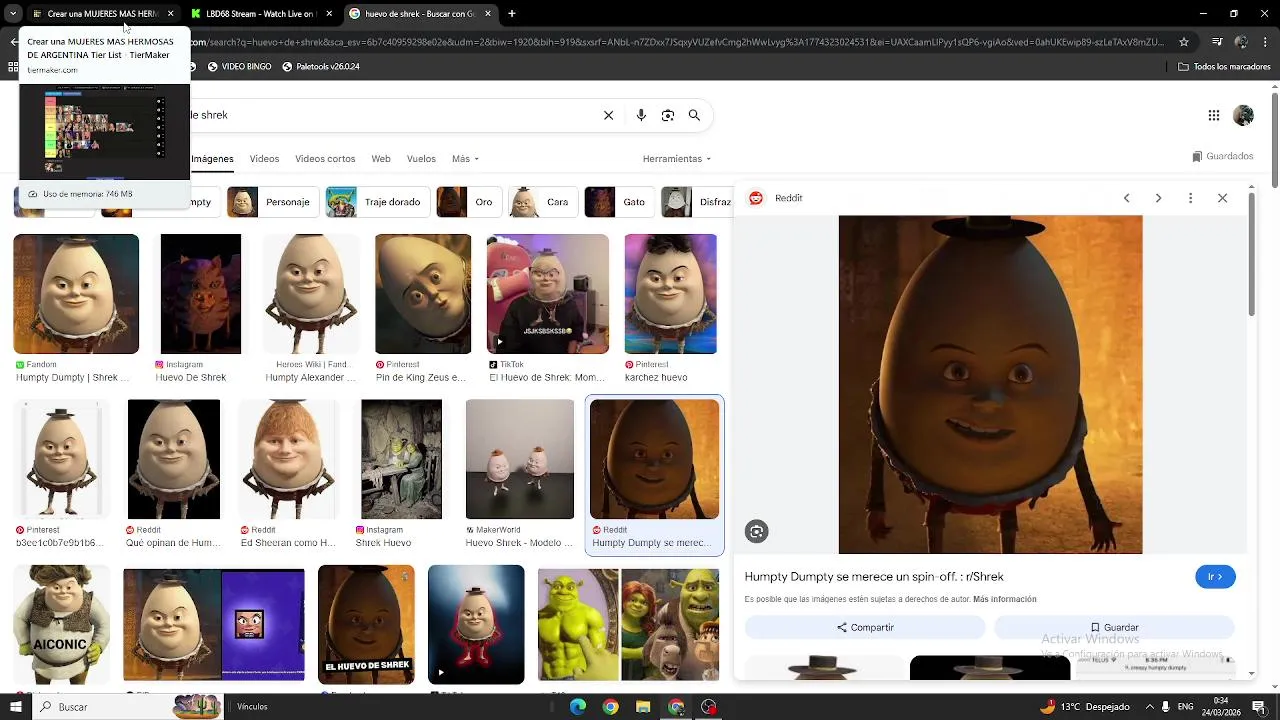The image size is (1280, 720).
Task: Select the Vídeos cortos tab
Action: 325,159
